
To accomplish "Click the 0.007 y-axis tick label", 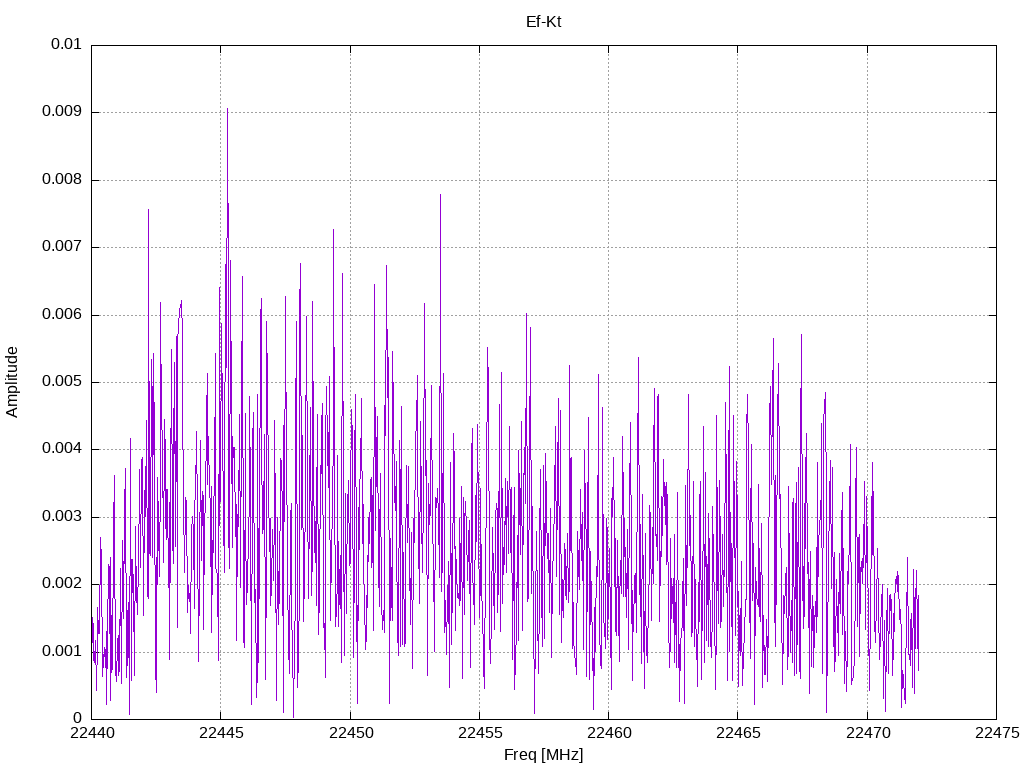I will (x=63, y=246).
